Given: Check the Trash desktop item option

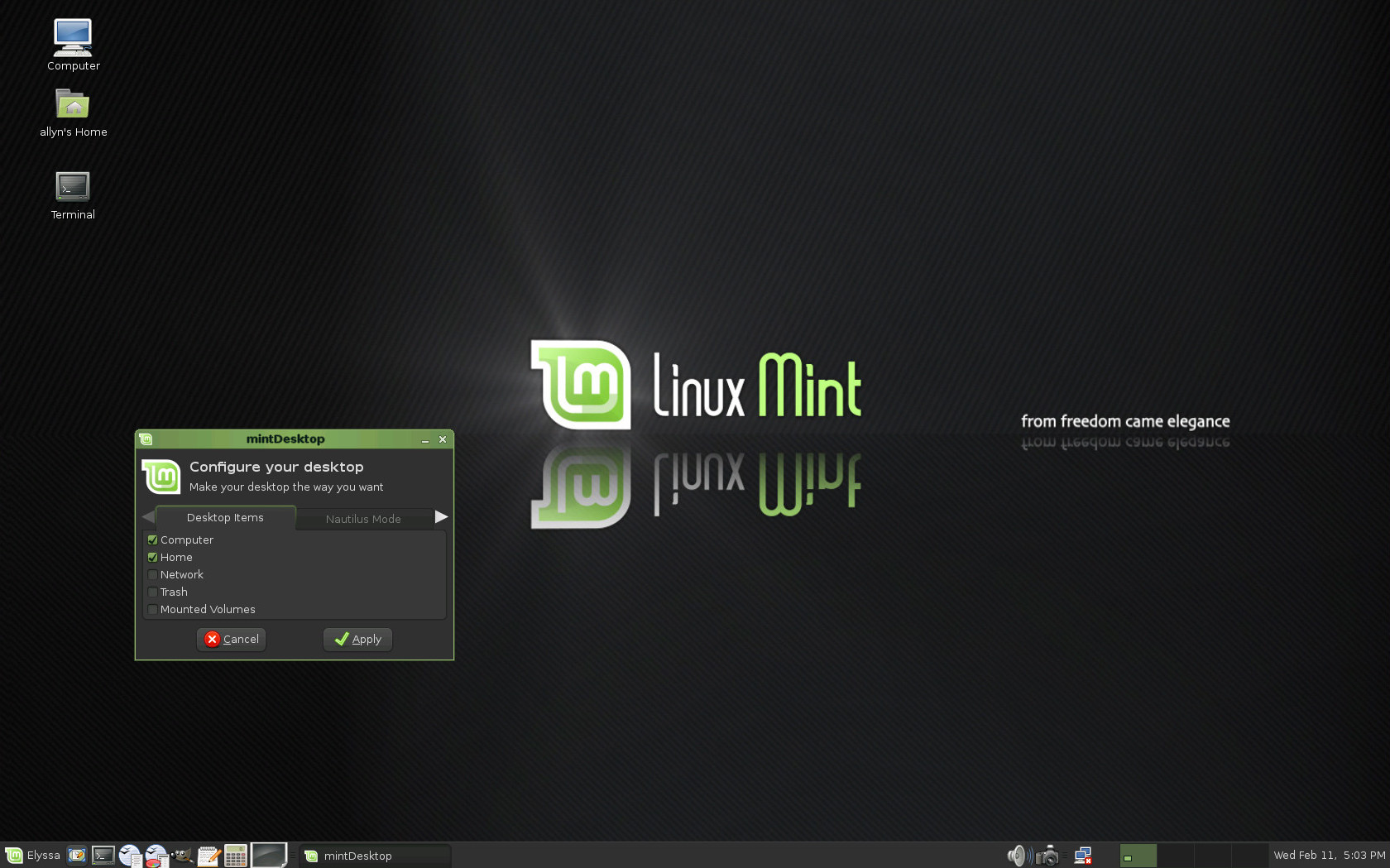Looking at the screenshot, I should pyautogui.click(x=152, y=592).
